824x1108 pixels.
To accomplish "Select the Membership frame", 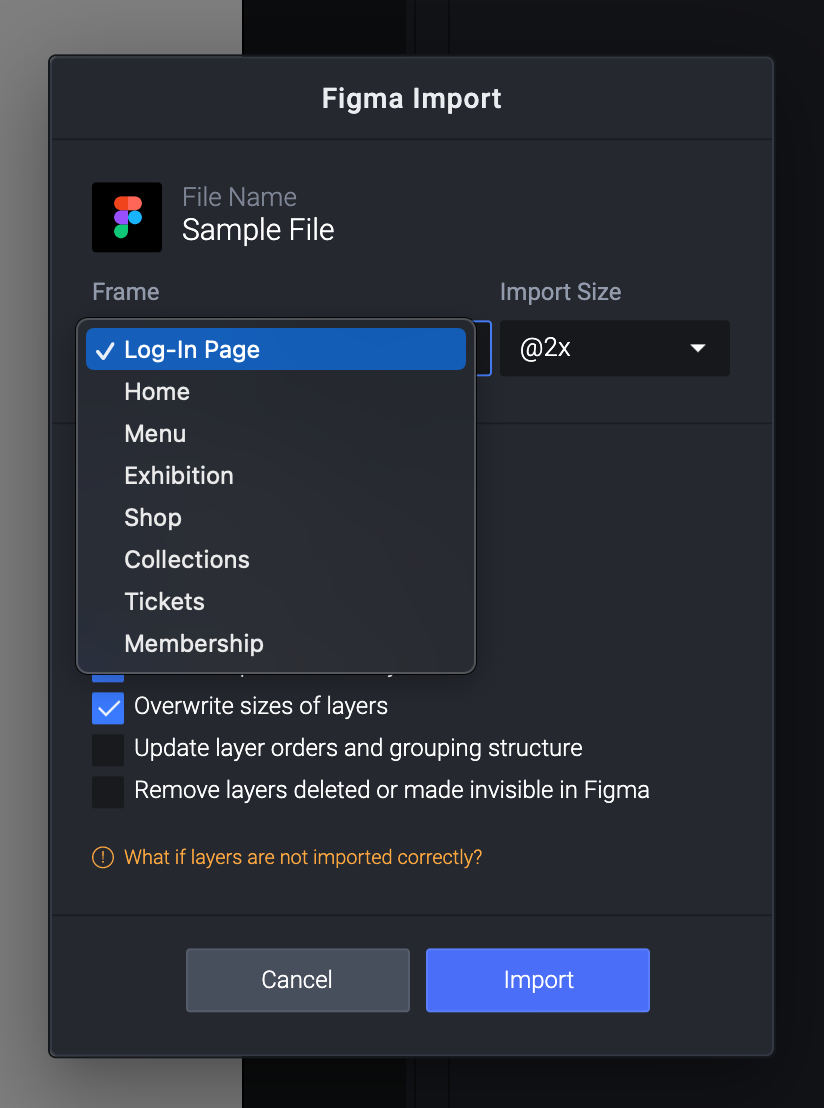I will tap(276, 644).
